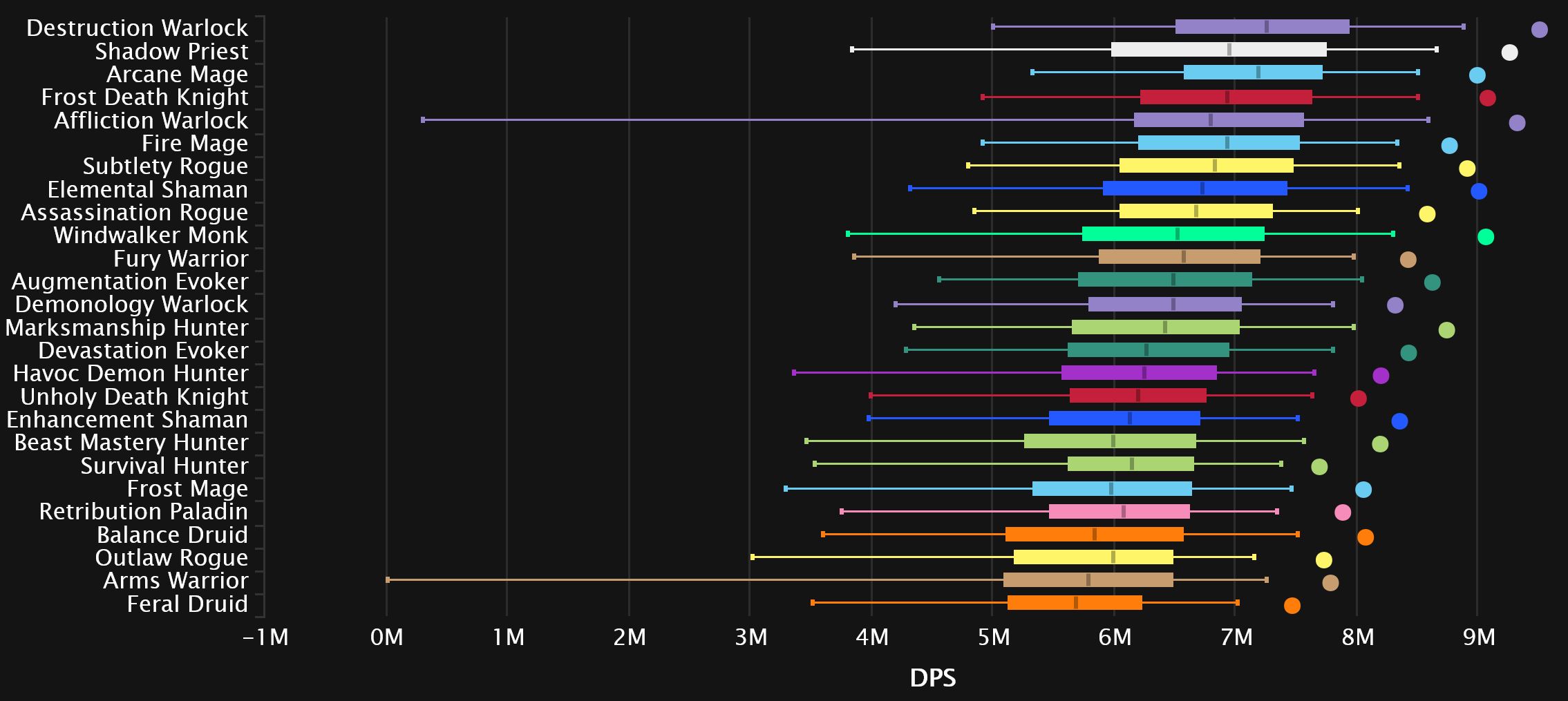Image resolution: width=1568 pixels, height=701 pixels.
Task: Click the Frost Death Knight red box
Action: point(1225,97)
